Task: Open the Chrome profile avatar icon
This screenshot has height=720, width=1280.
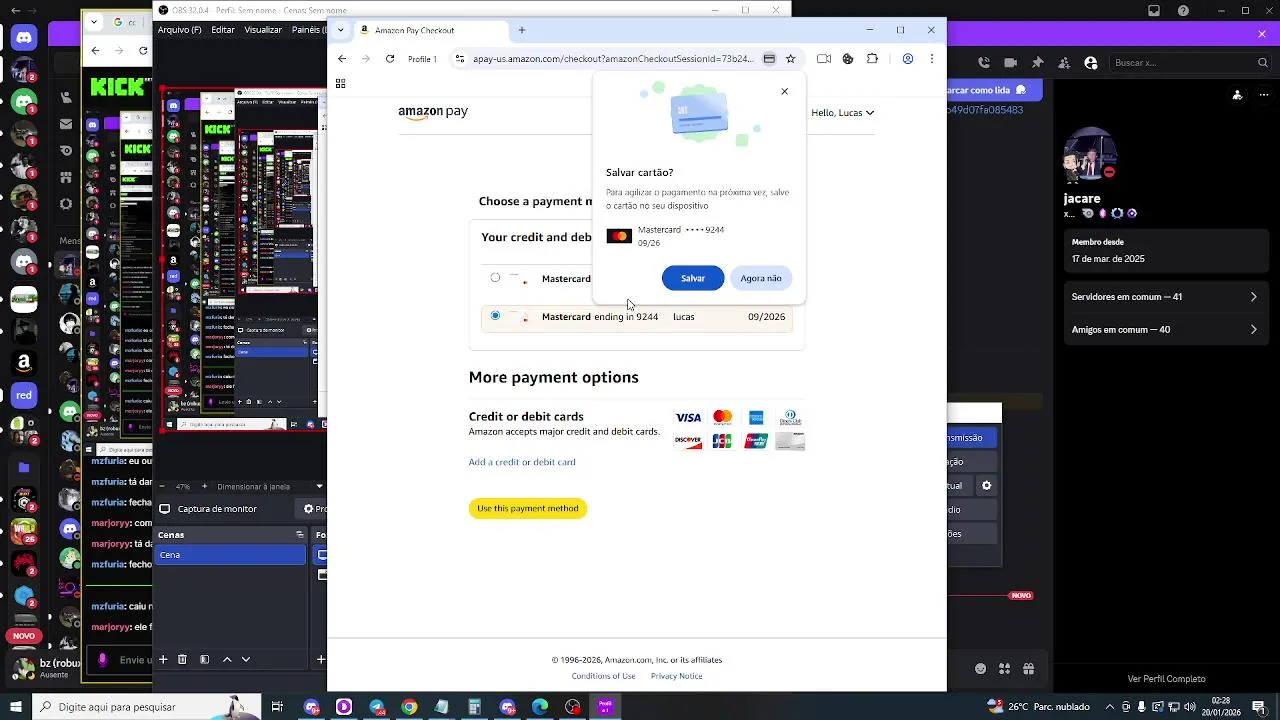Action: point(908,59)
